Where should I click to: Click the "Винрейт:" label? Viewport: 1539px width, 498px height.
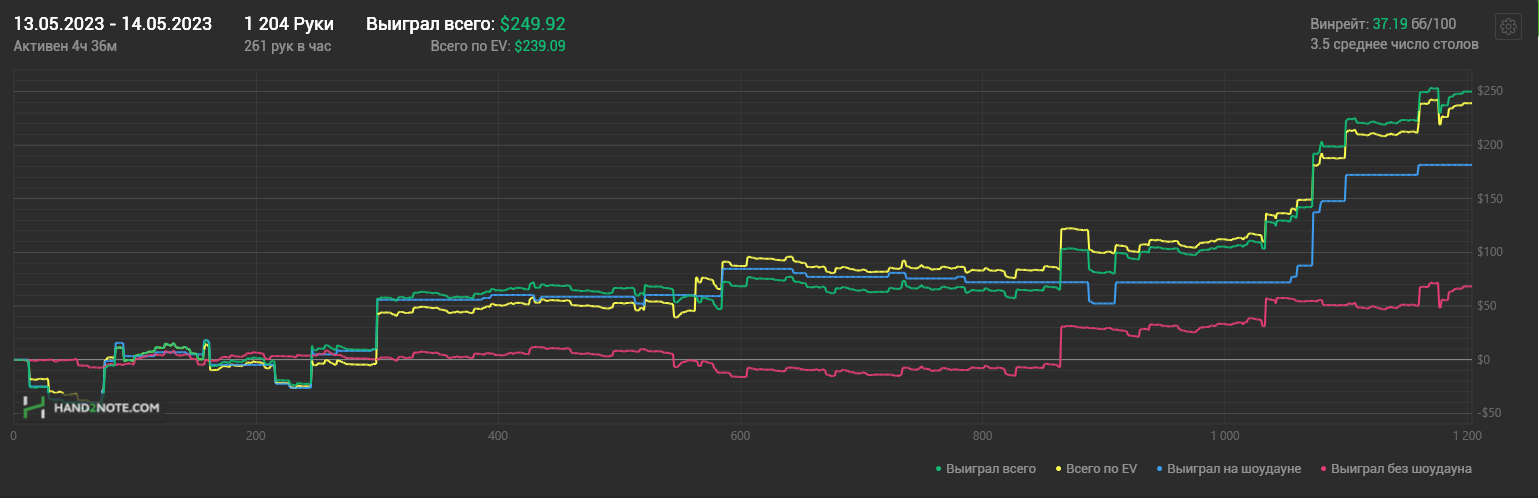coord(1339,22)
